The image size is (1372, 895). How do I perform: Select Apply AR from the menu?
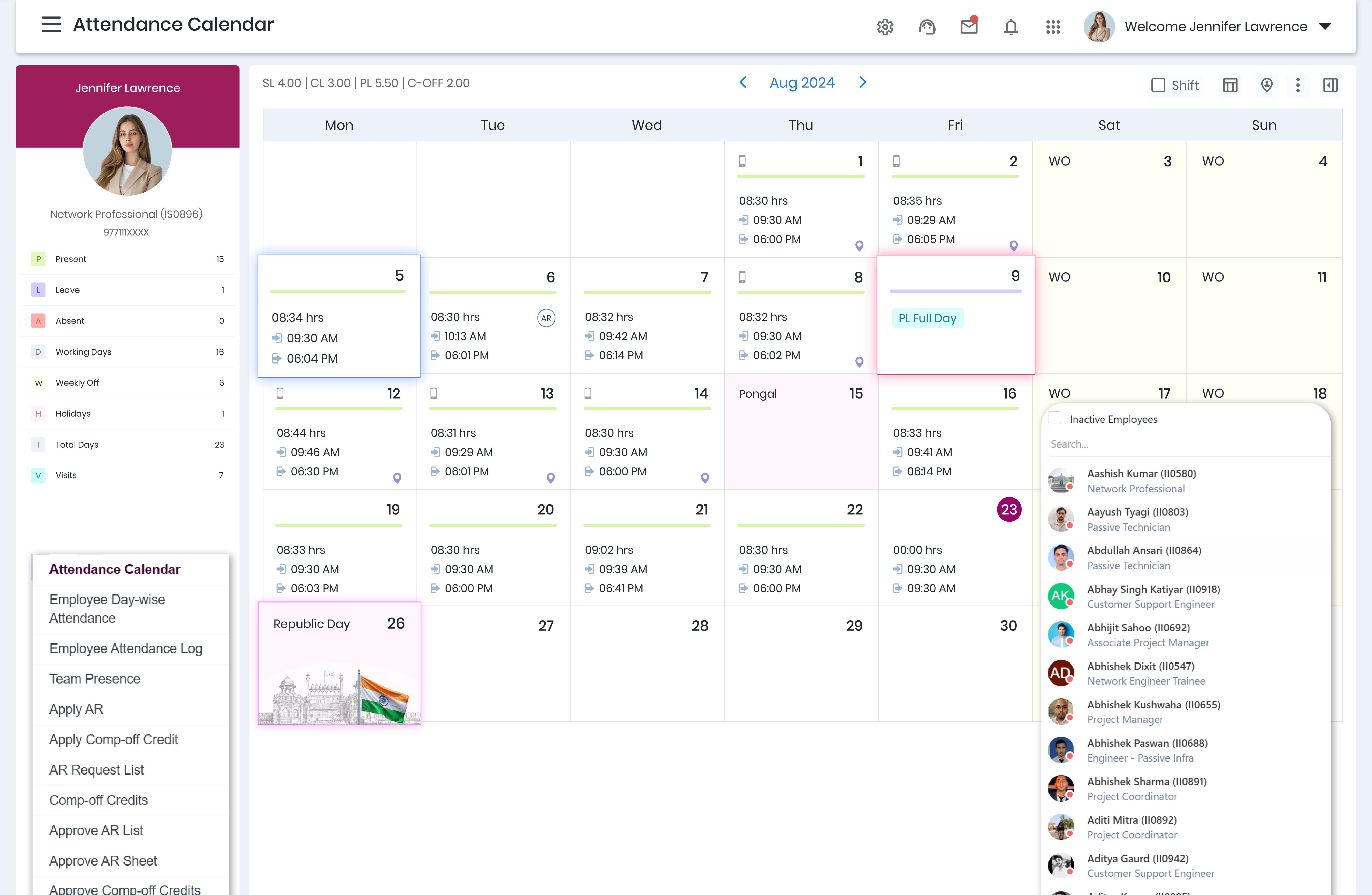click(x=131, y=709)
